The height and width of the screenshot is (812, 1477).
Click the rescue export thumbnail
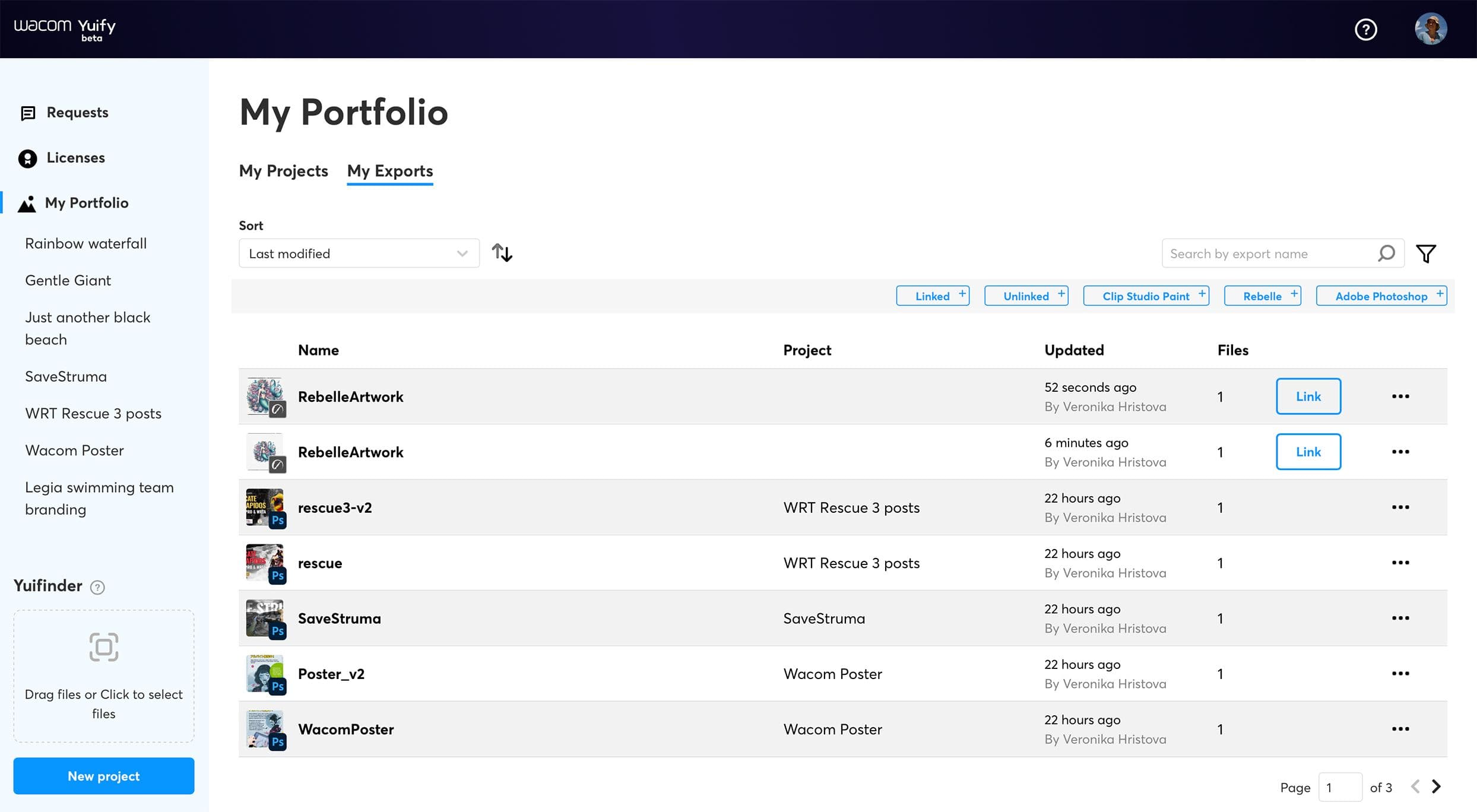pos(265,563)
